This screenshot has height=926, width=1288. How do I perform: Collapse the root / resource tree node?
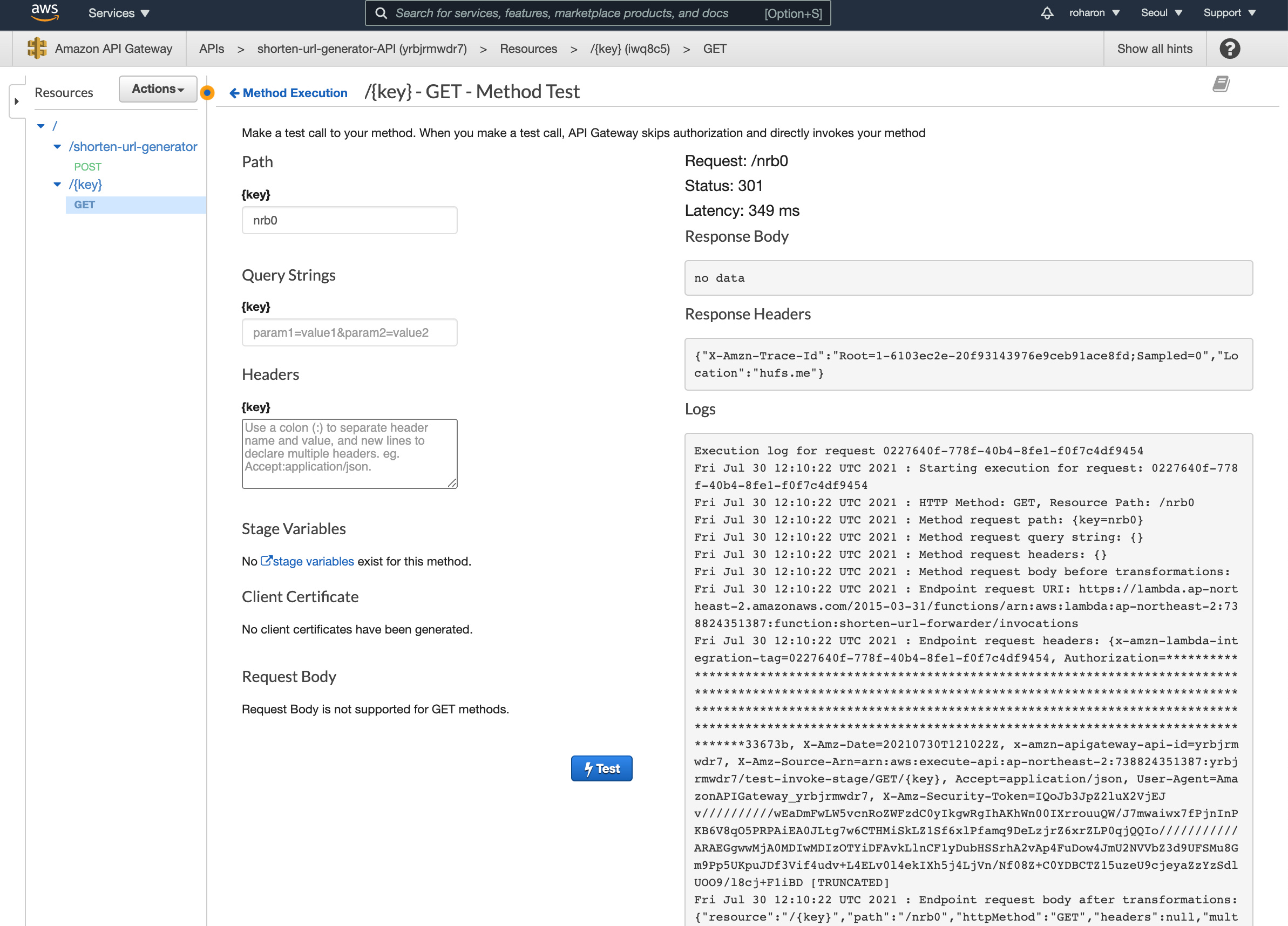tap(41, 126)
